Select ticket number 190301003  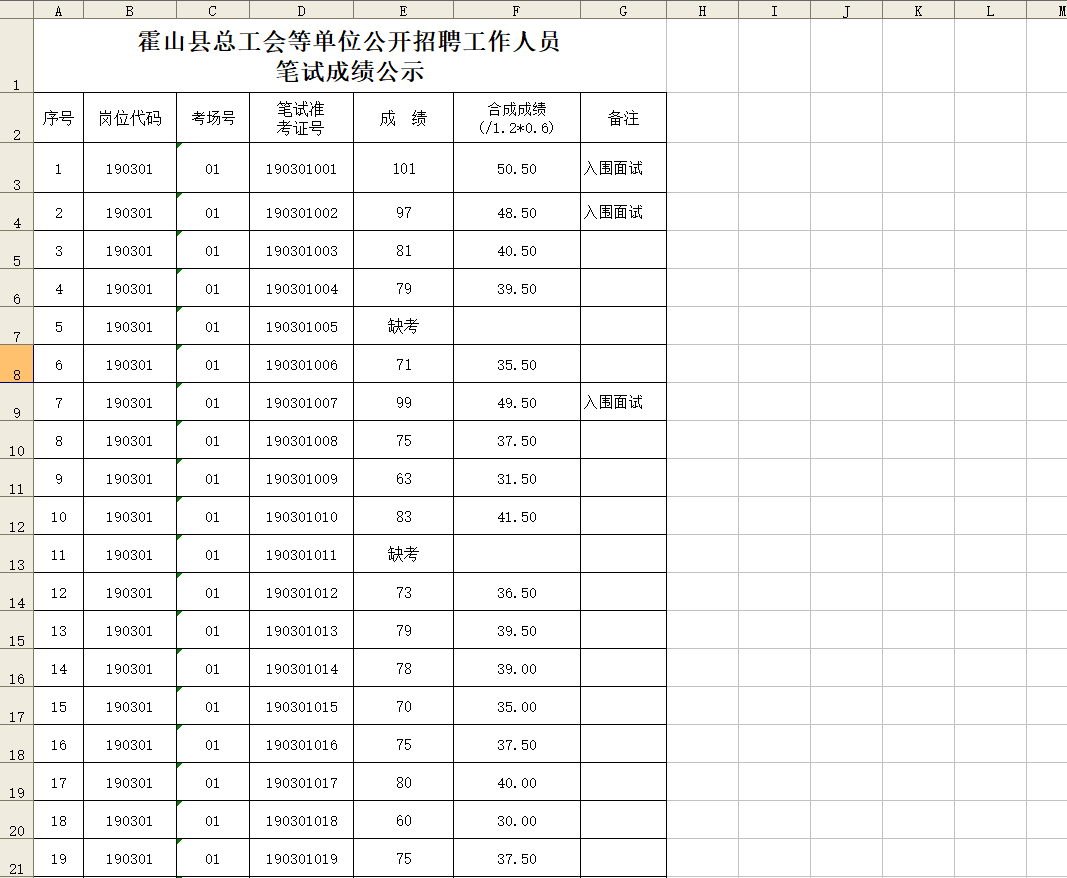301,251
